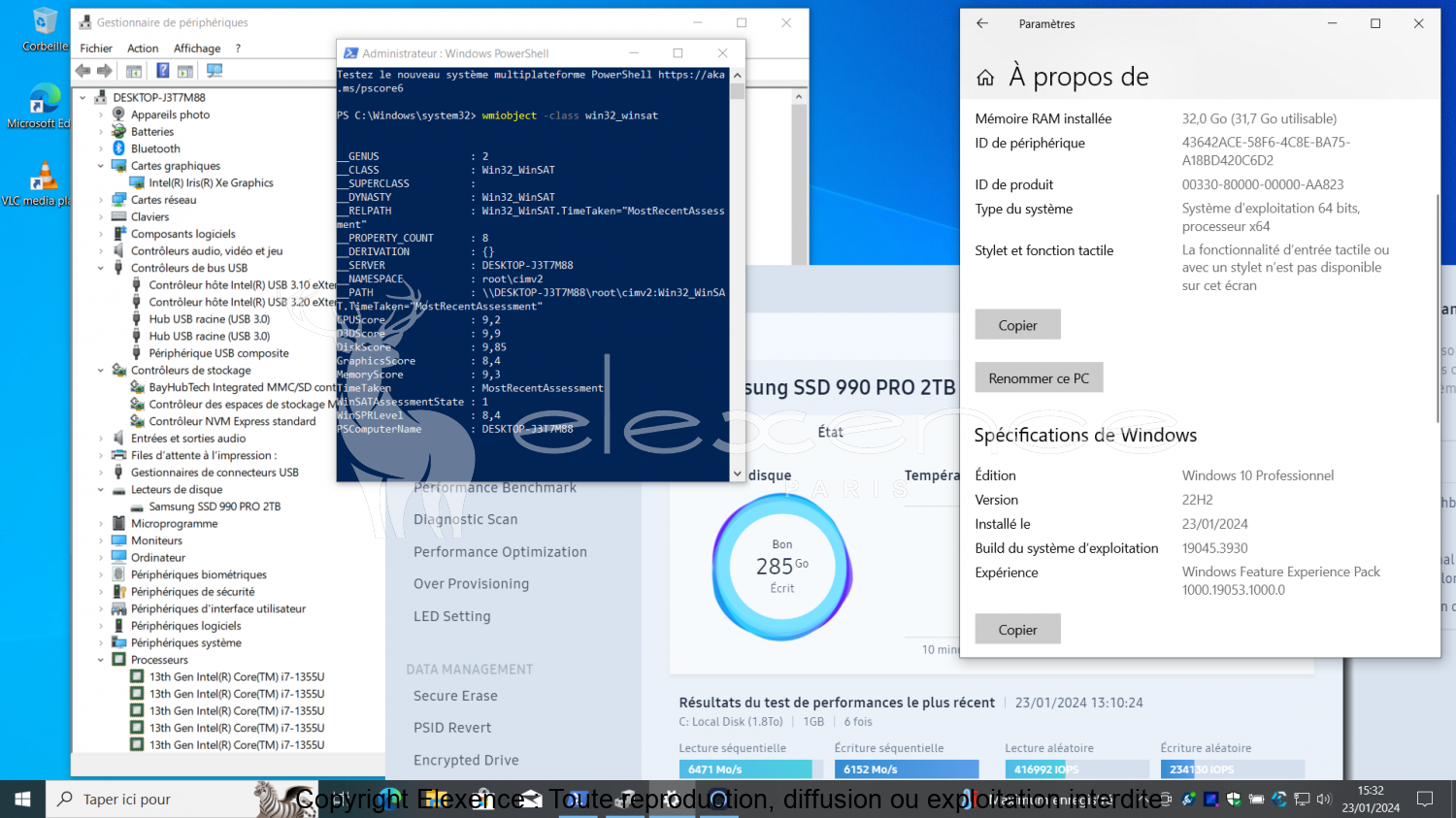Screen dimensions: 1456x818
Task: Click the webcam icon next to Appareils photo
Action: tap(119, 115)
